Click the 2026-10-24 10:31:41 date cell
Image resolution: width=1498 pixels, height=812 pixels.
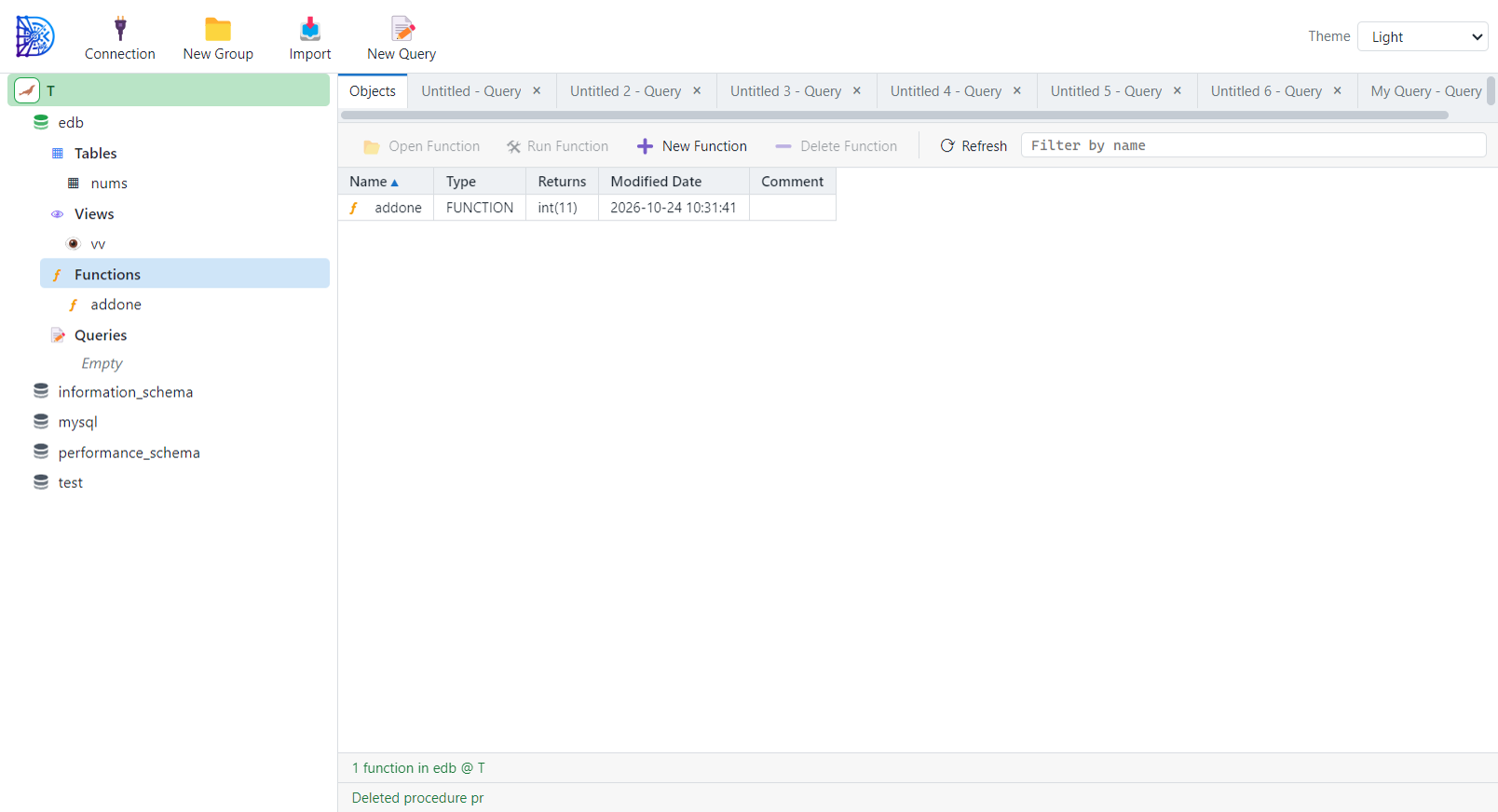(674, 208)
